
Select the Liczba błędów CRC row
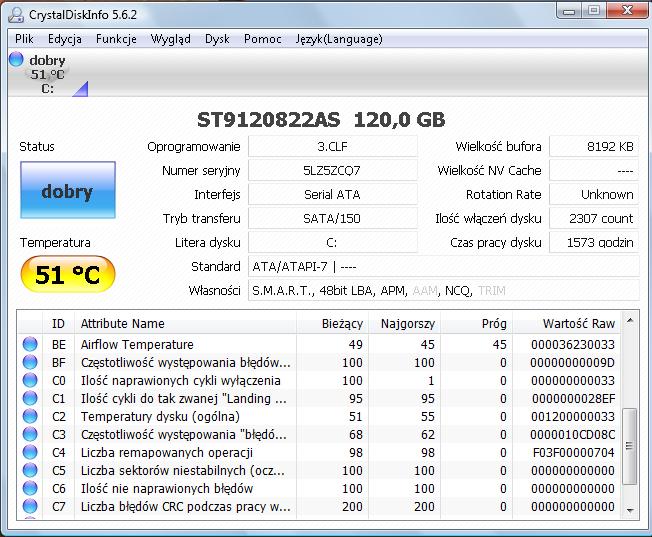319,506
